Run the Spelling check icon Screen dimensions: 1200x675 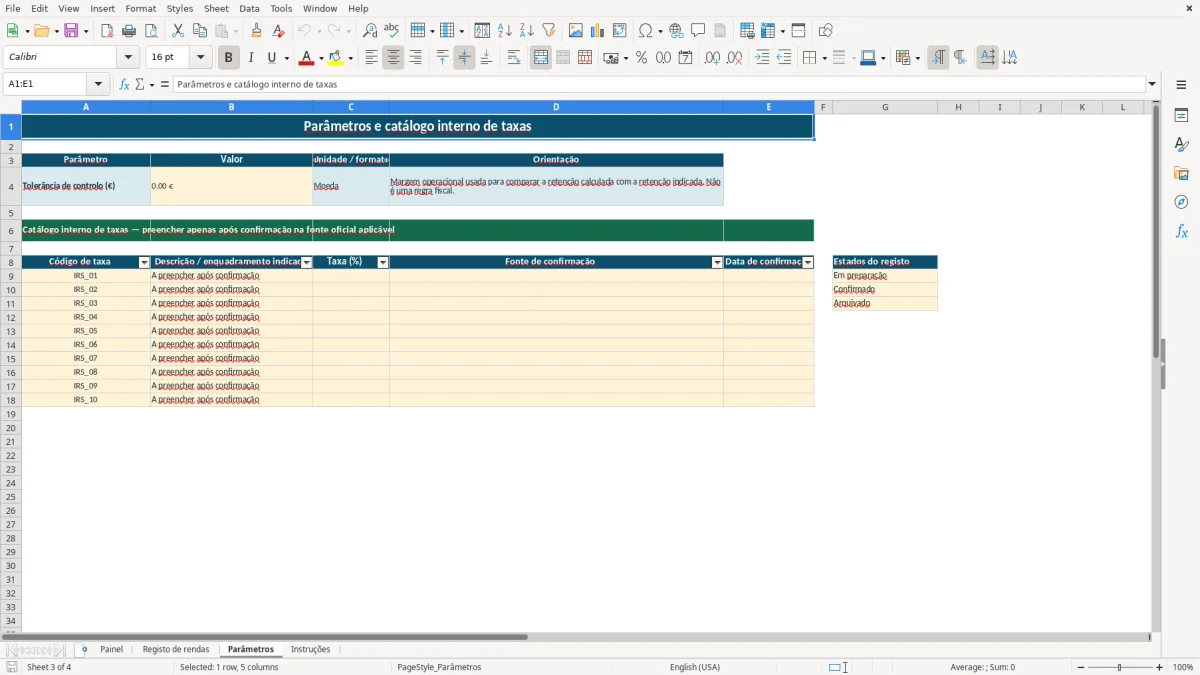[x=392, y=31]
